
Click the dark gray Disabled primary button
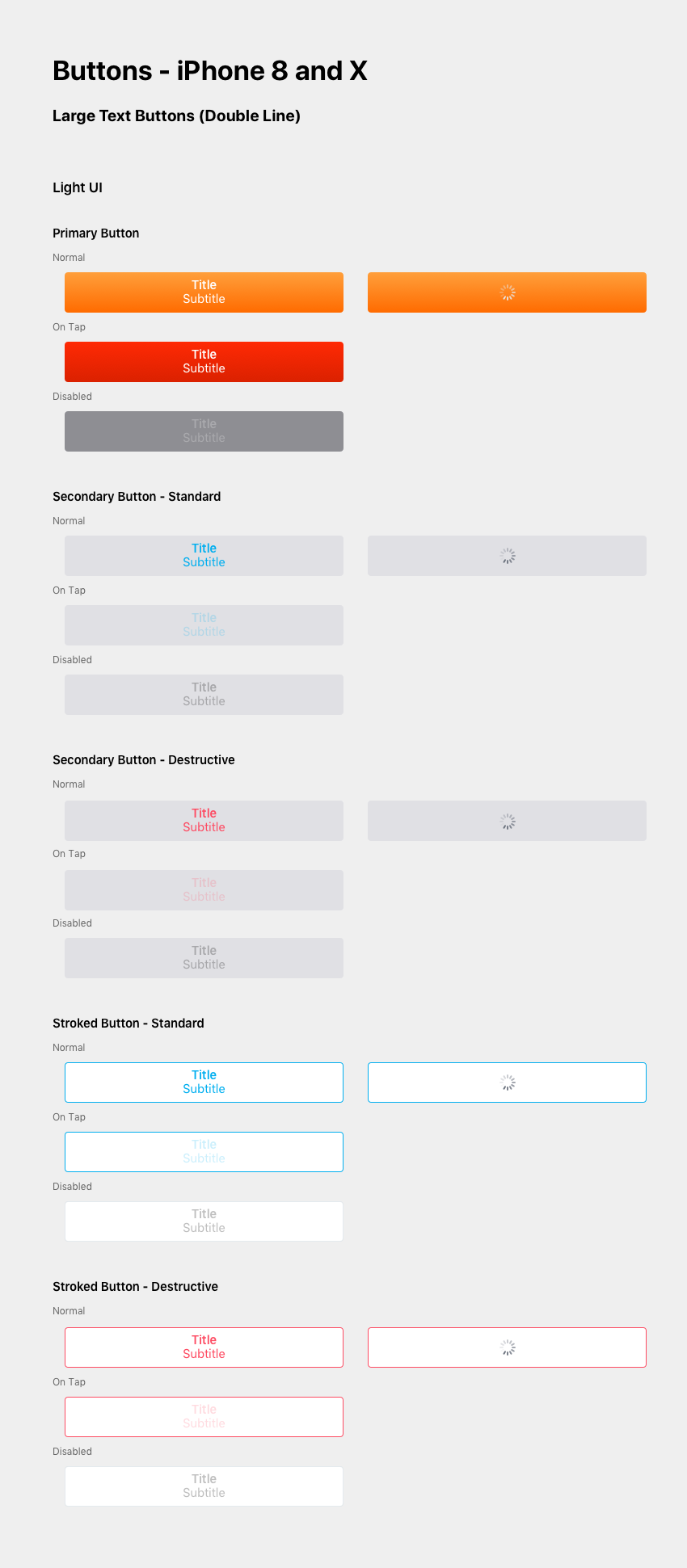(204, 431)
